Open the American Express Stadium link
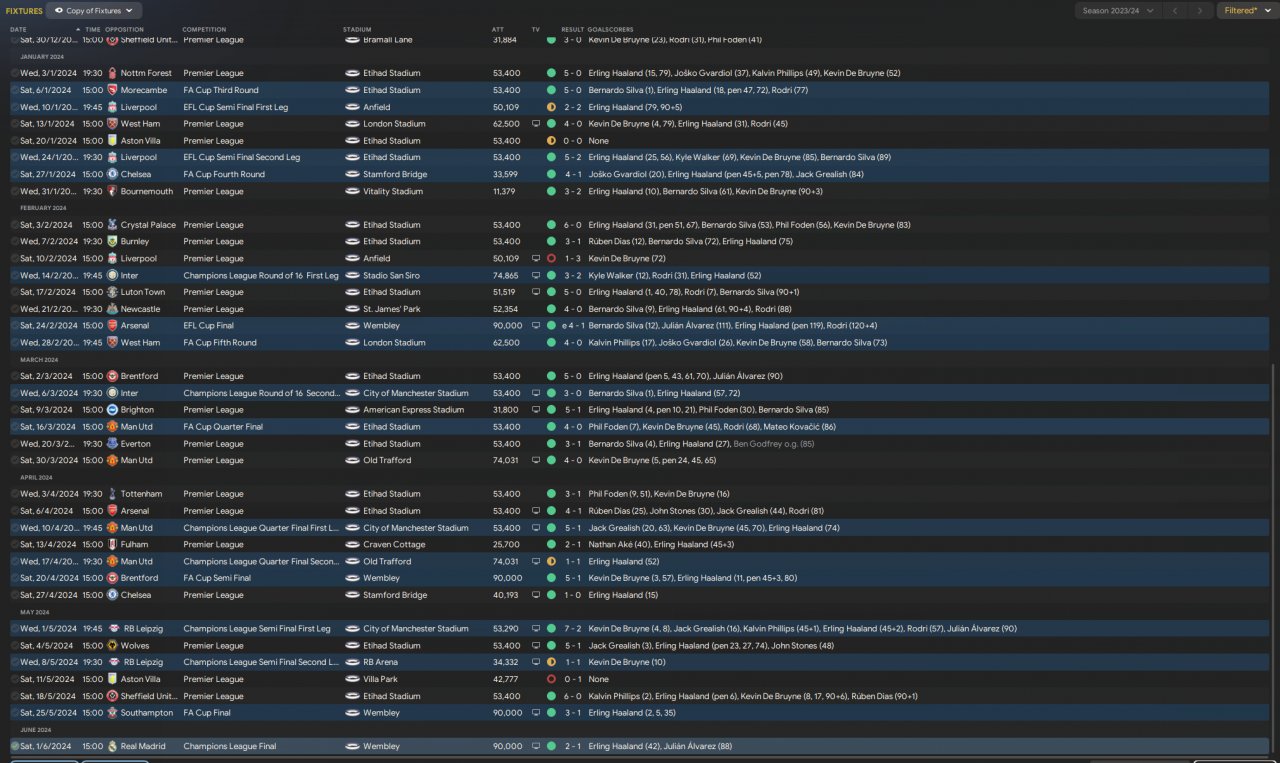 (413, 410)
